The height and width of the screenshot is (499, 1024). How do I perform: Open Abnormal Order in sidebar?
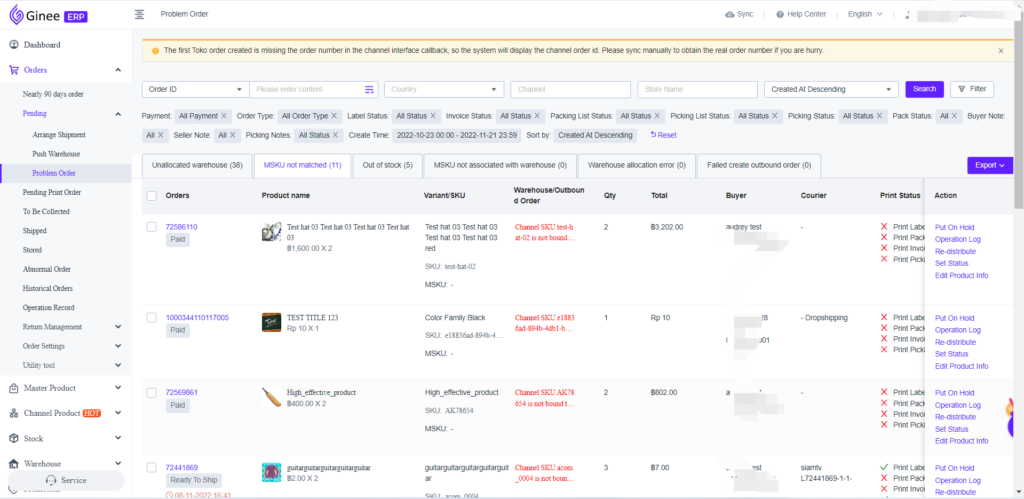coord(46,269)
